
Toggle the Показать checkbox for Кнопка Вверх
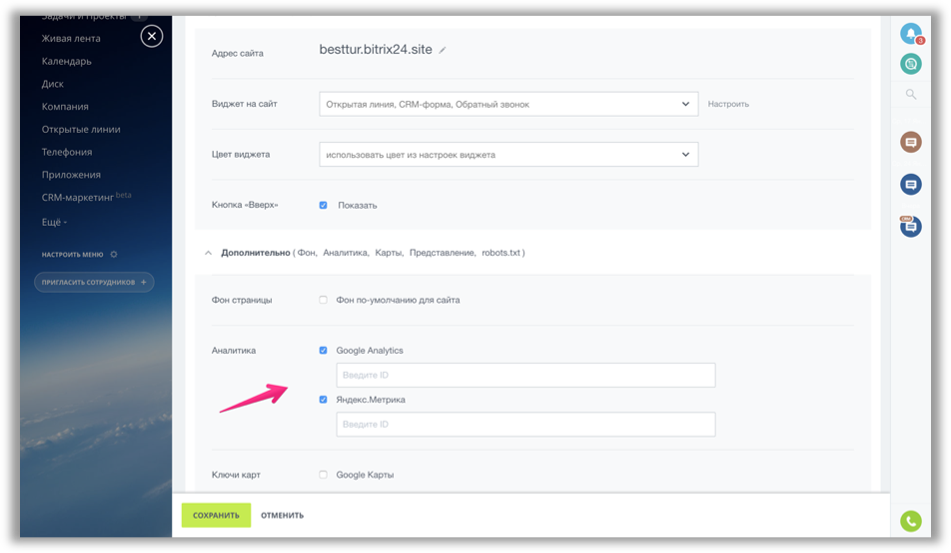click(x=323, y=205)
